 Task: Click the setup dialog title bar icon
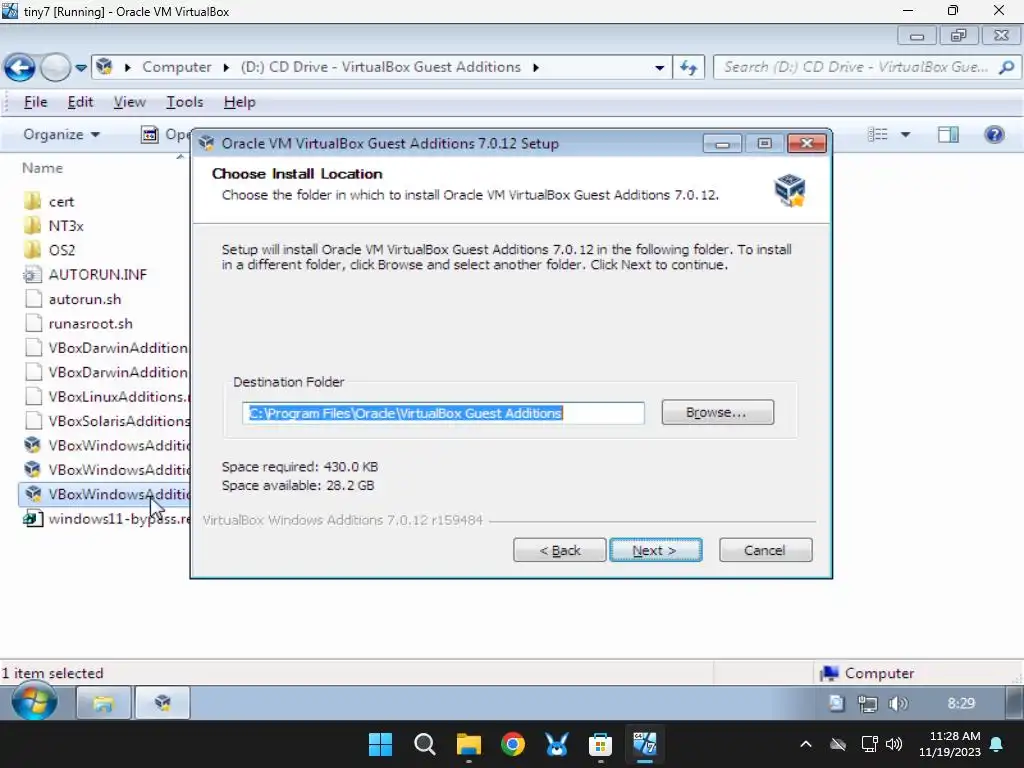pyautogui.click(x=207, y=143)
